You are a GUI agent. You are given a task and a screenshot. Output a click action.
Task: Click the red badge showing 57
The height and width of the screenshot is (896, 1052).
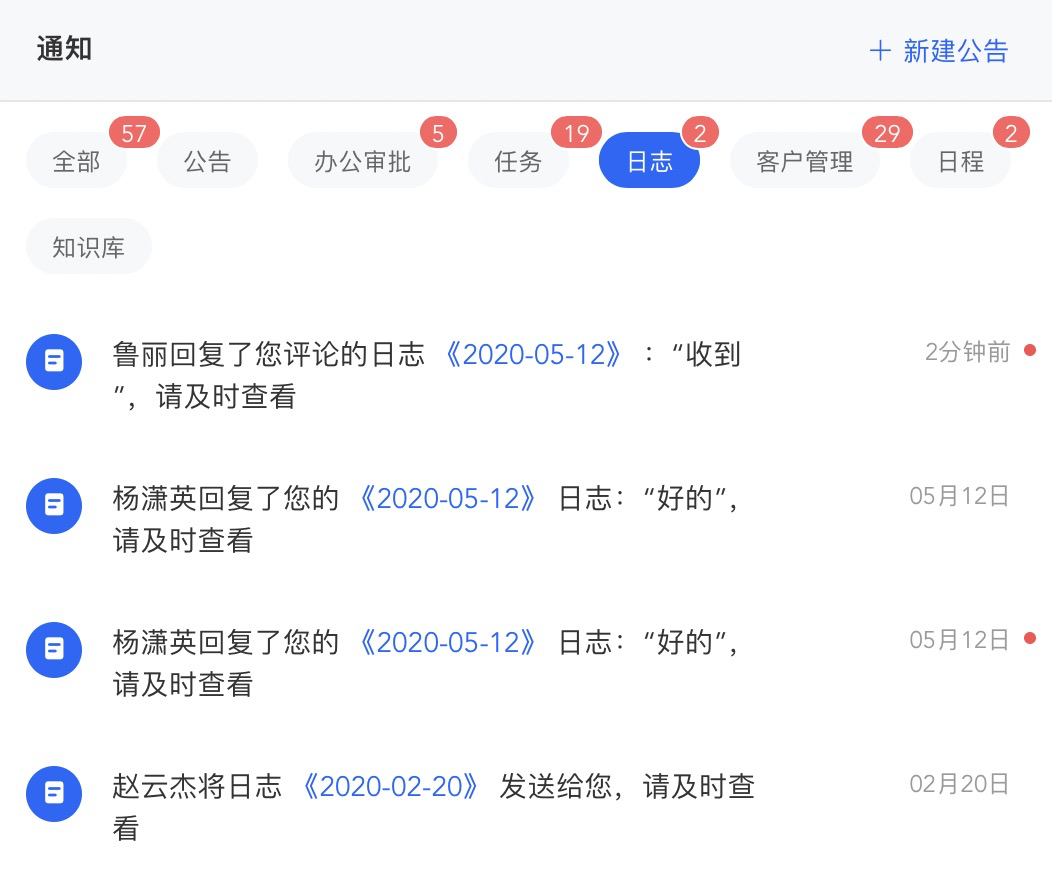tap(134, 133)
